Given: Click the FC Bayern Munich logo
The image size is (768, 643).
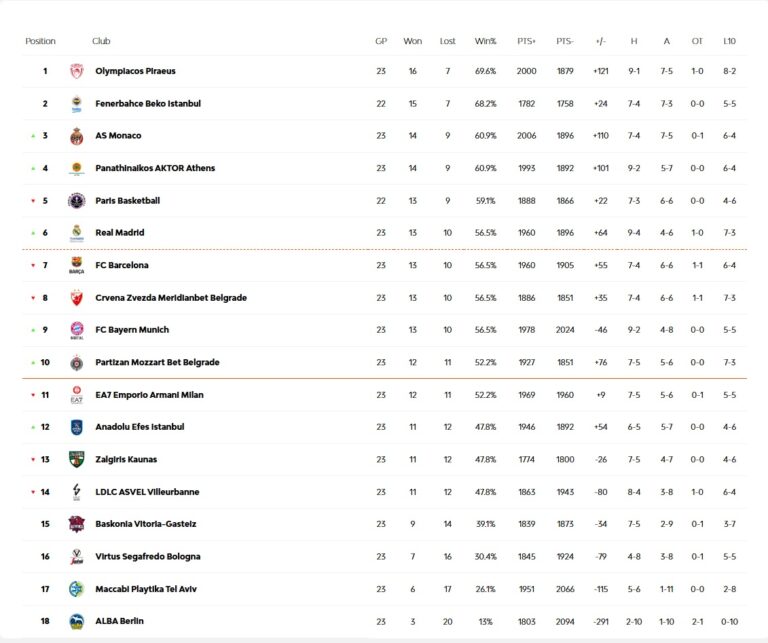Looking at the screenshot, I should tap(77, 330).
